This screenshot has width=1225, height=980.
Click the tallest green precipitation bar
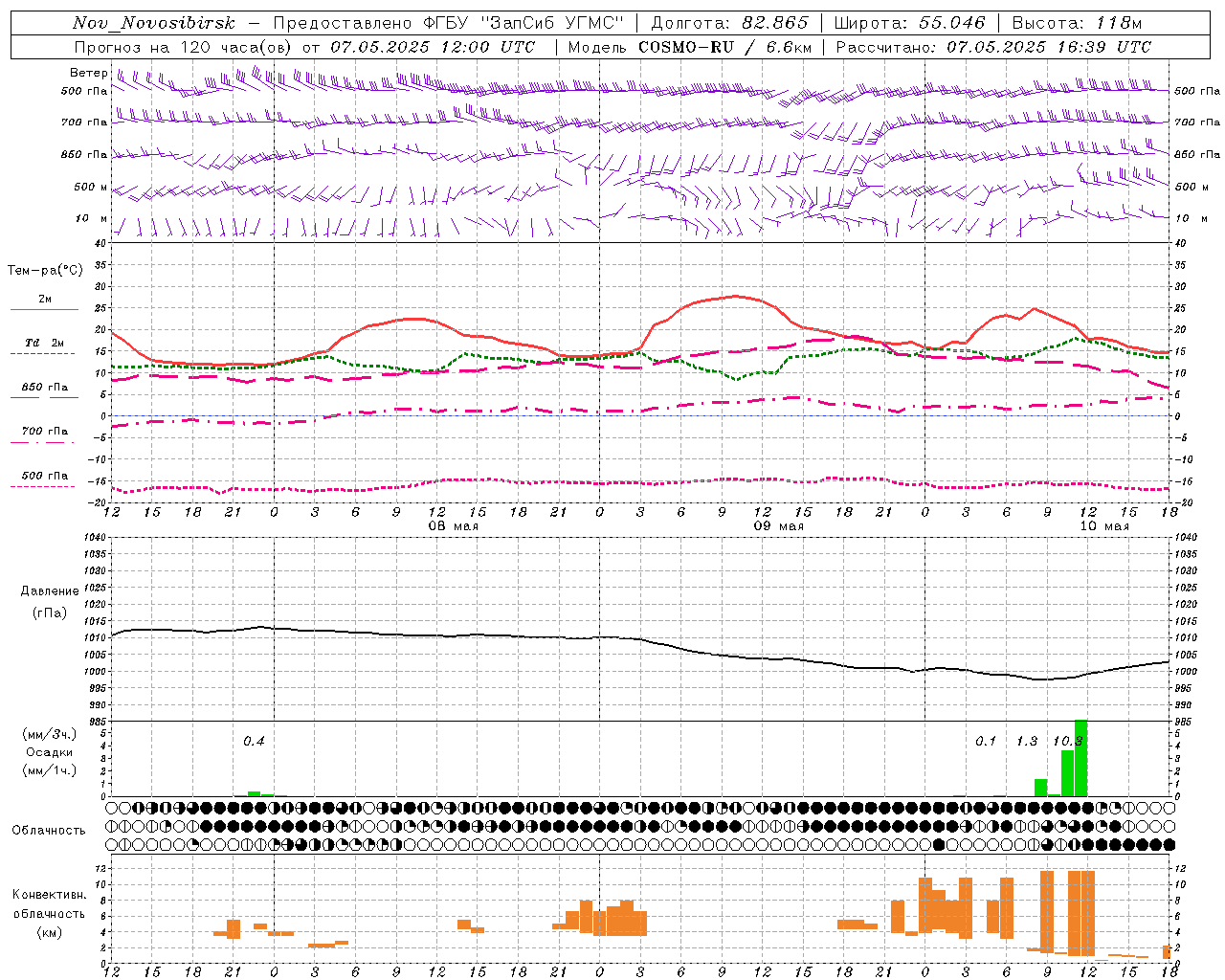click(x=1080, y=758)
